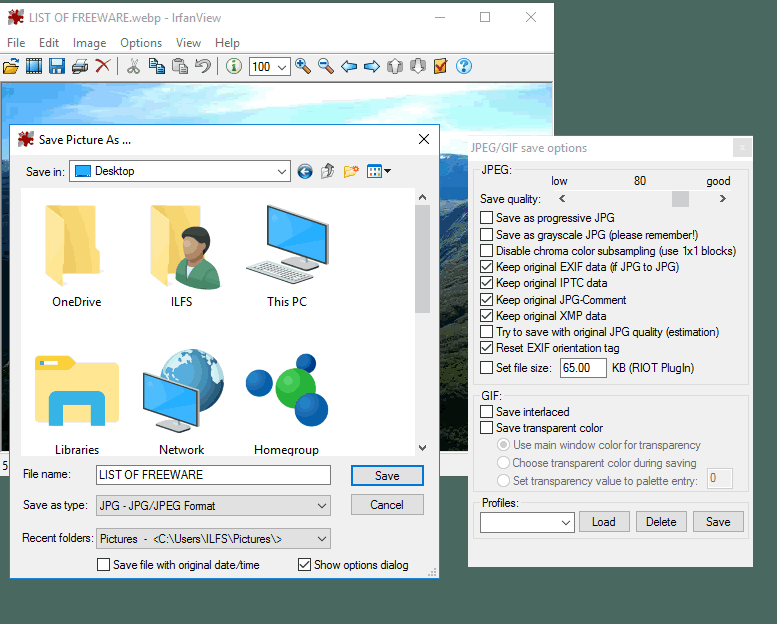Open the Image menu
777x624 pixels.
click(90, 43)
